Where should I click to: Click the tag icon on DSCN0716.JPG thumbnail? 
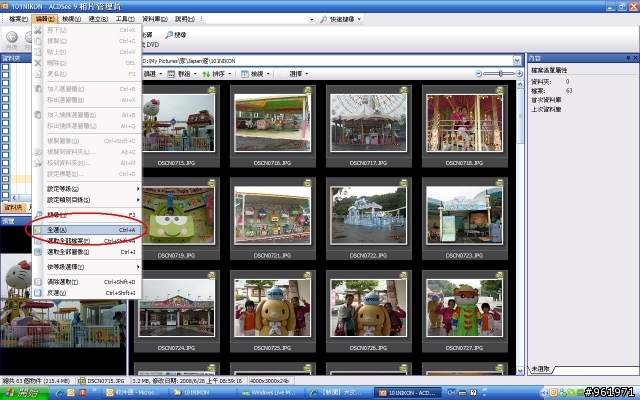coord(307,90)
